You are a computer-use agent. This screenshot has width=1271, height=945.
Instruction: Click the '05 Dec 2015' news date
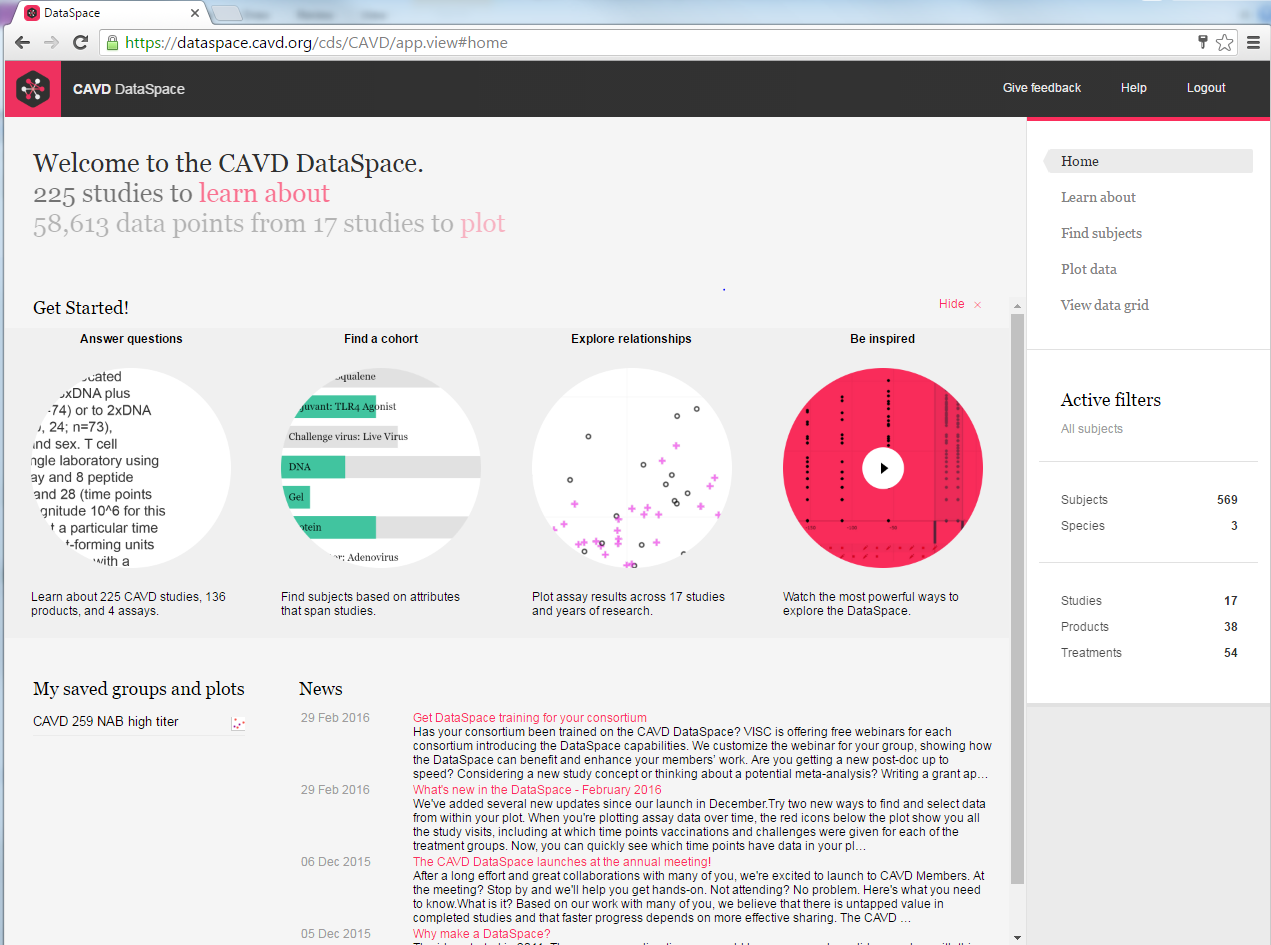pos(336,934)
